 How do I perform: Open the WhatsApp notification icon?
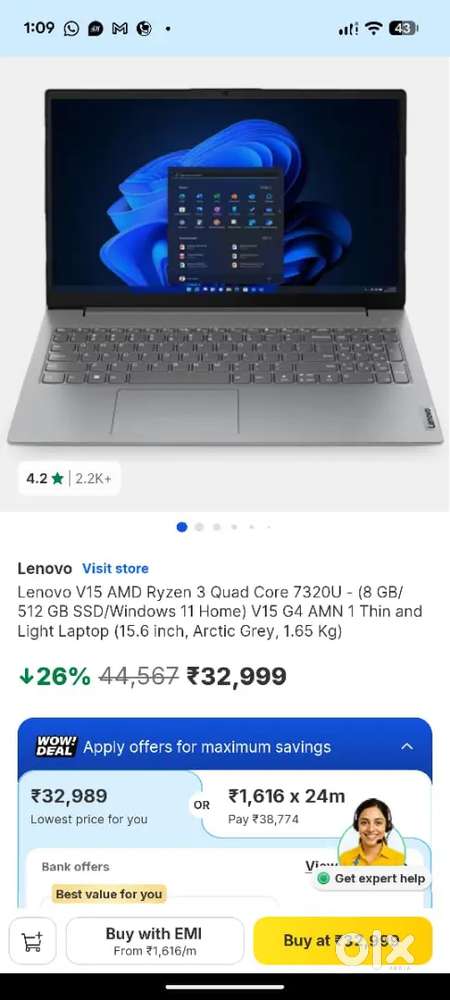72,29
